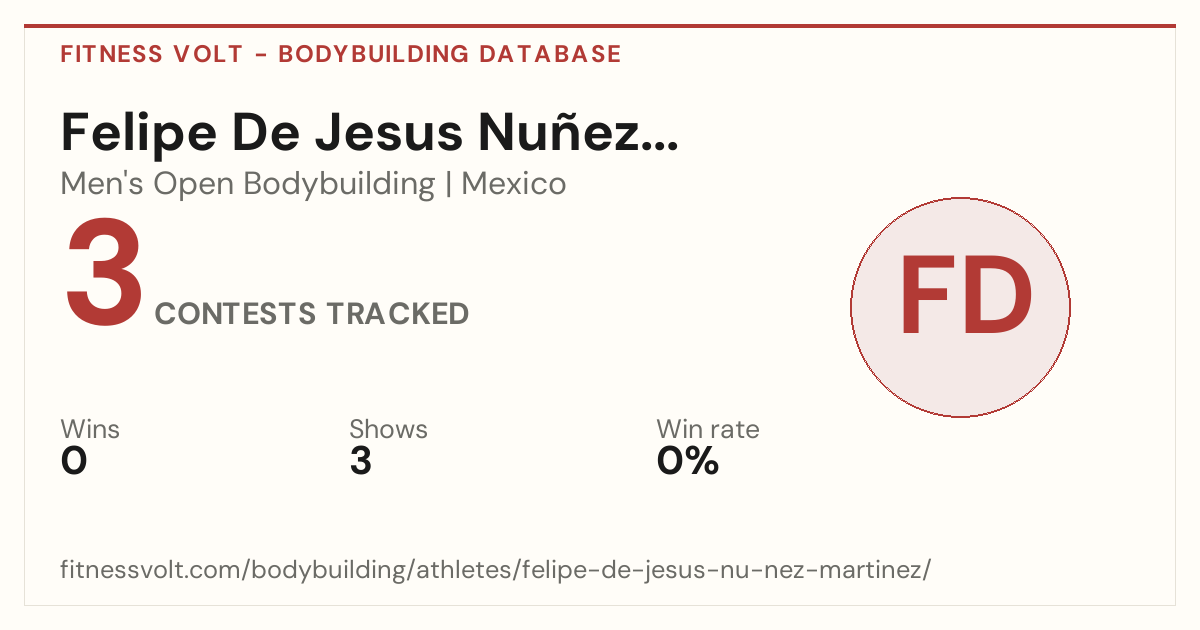Image resolution: width=1200 pixels, height=630 pixels.
Task: Click the Shows stat label
Action: coord(388,429)
